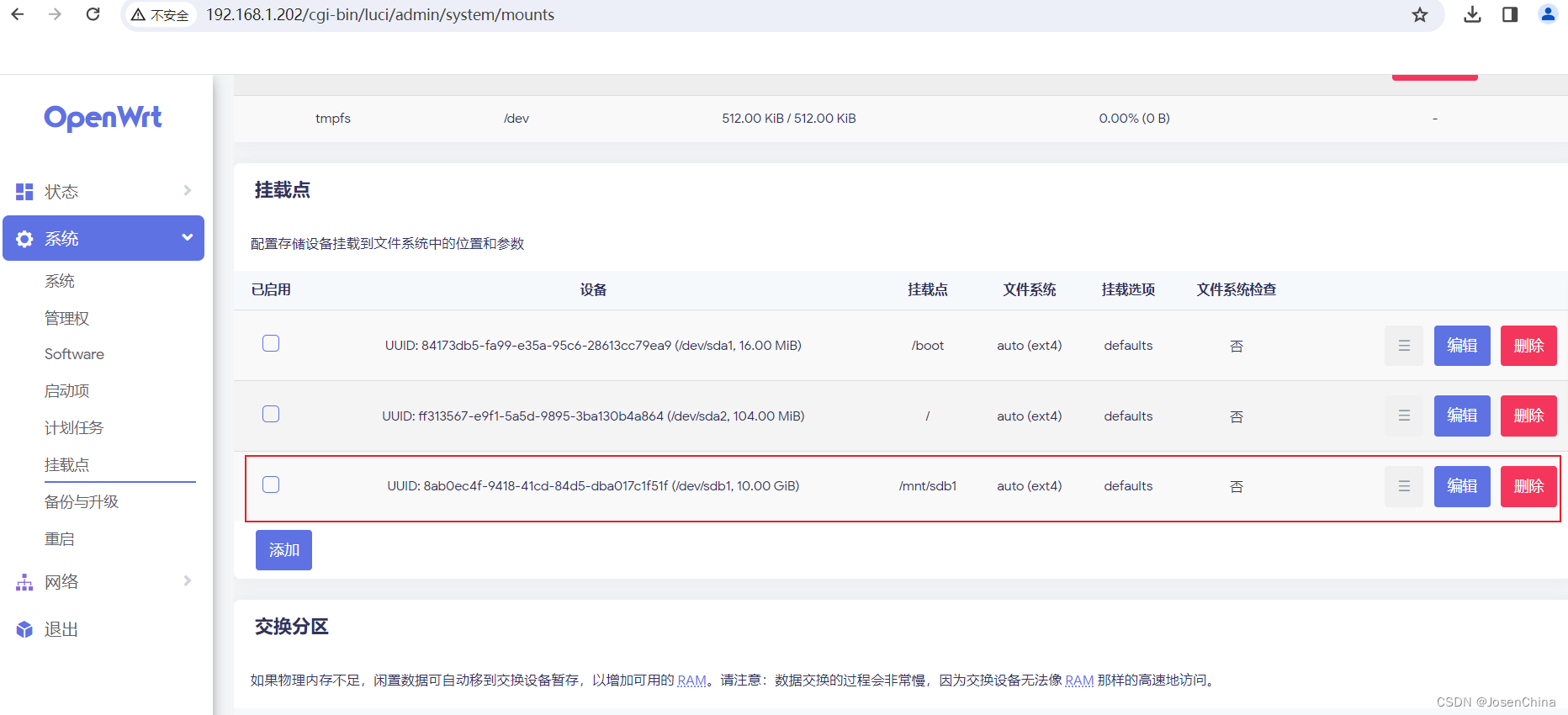The width and height of the screenshot is (1568, 715).
Task: Enable the /dev/sda2 root mount checkbox
Action: [x=271, y=414]
